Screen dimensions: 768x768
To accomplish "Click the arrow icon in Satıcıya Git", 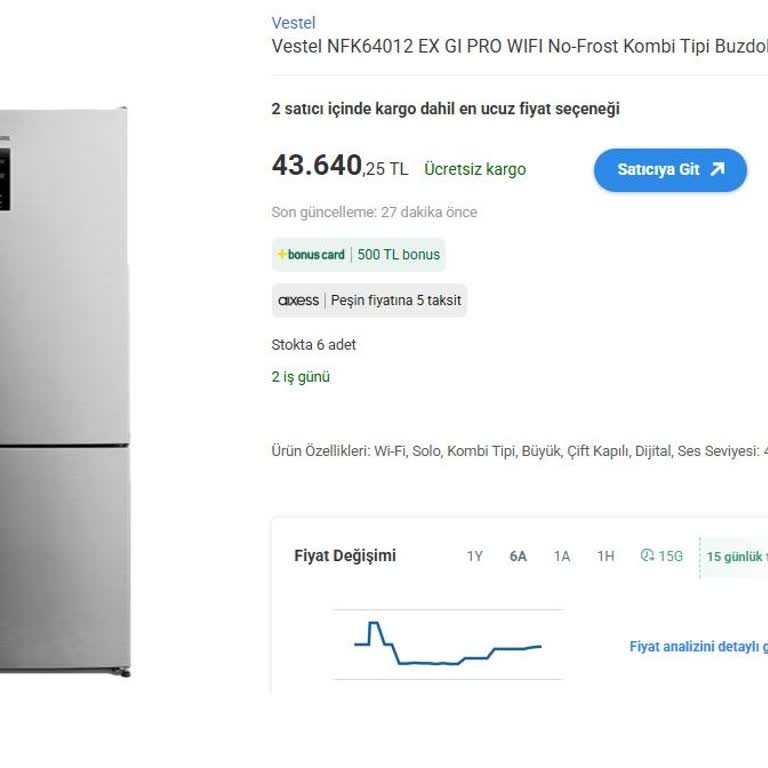I will point(717,170).
